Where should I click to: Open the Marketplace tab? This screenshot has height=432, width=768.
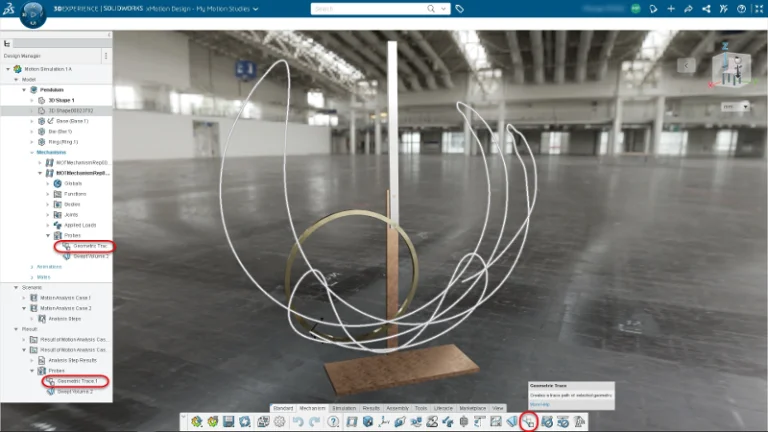pyautogui.click(x=472, y=408)
